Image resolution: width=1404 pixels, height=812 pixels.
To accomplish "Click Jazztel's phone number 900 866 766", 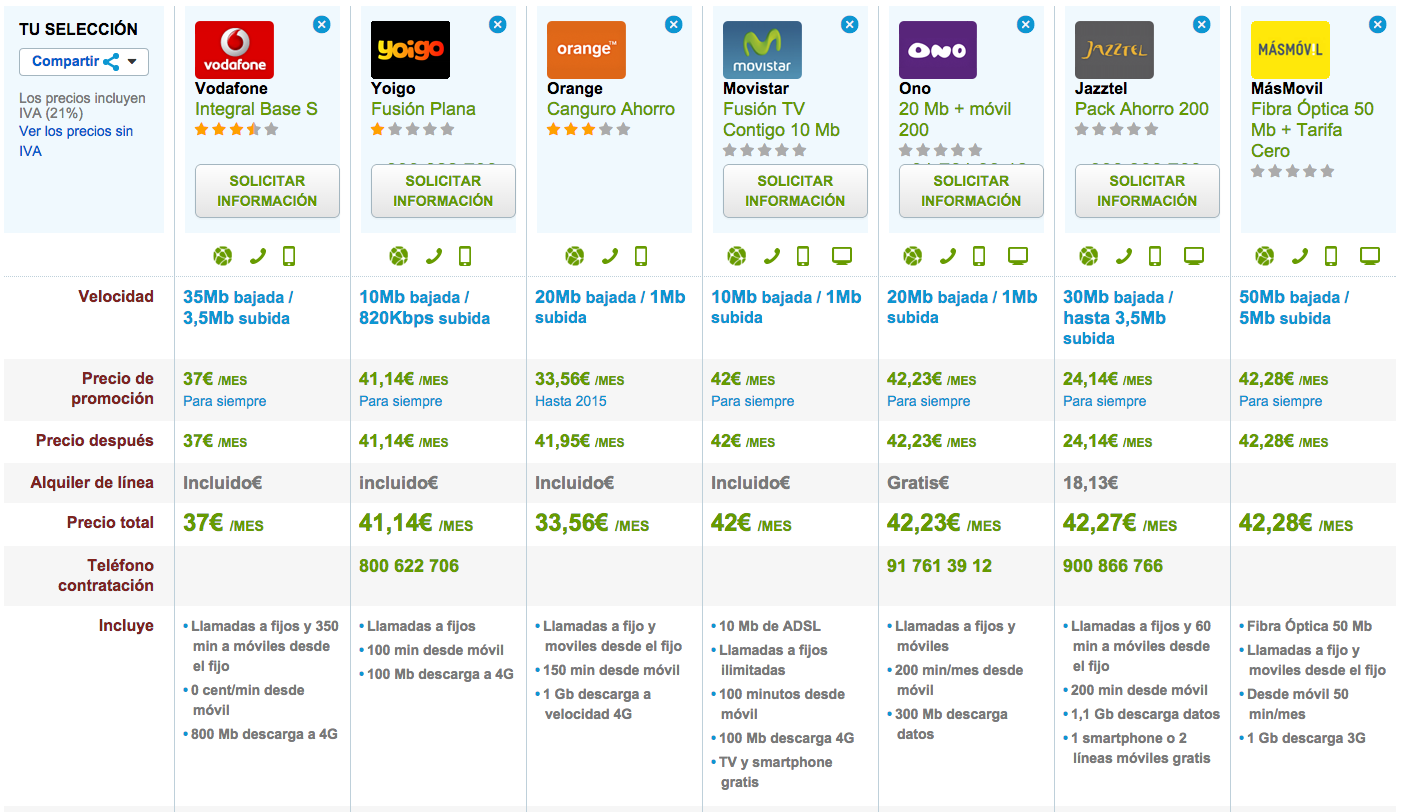I will click(x=1113, y=566).
